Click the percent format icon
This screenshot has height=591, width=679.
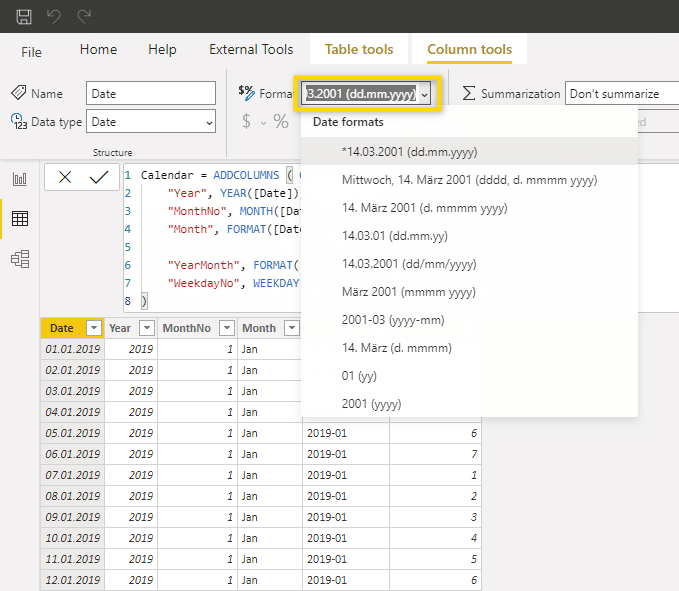(281, 122)
